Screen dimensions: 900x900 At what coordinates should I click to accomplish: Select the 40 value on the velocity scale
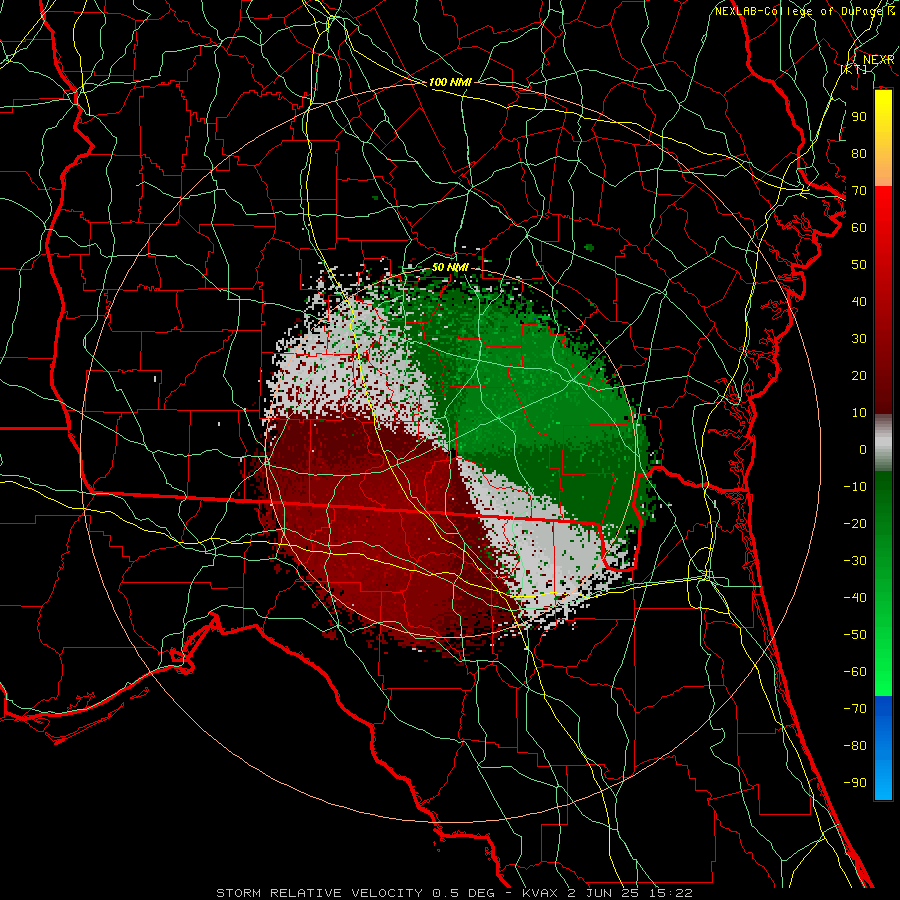click(859, 302)
